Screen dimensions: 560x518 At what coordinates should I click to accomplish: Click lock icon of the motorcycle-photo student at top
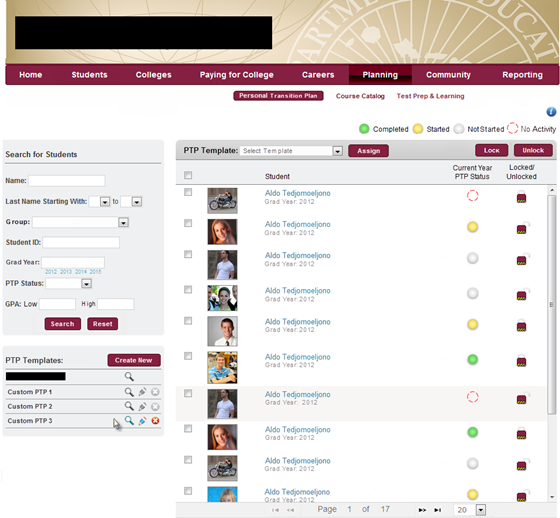pyautogui.click(x=521, y=197)
